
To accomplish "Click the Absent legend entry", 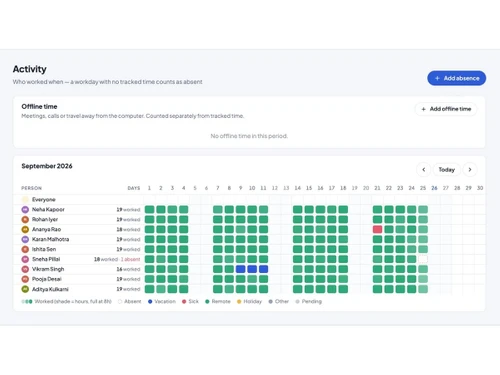I will coord(129,301).
